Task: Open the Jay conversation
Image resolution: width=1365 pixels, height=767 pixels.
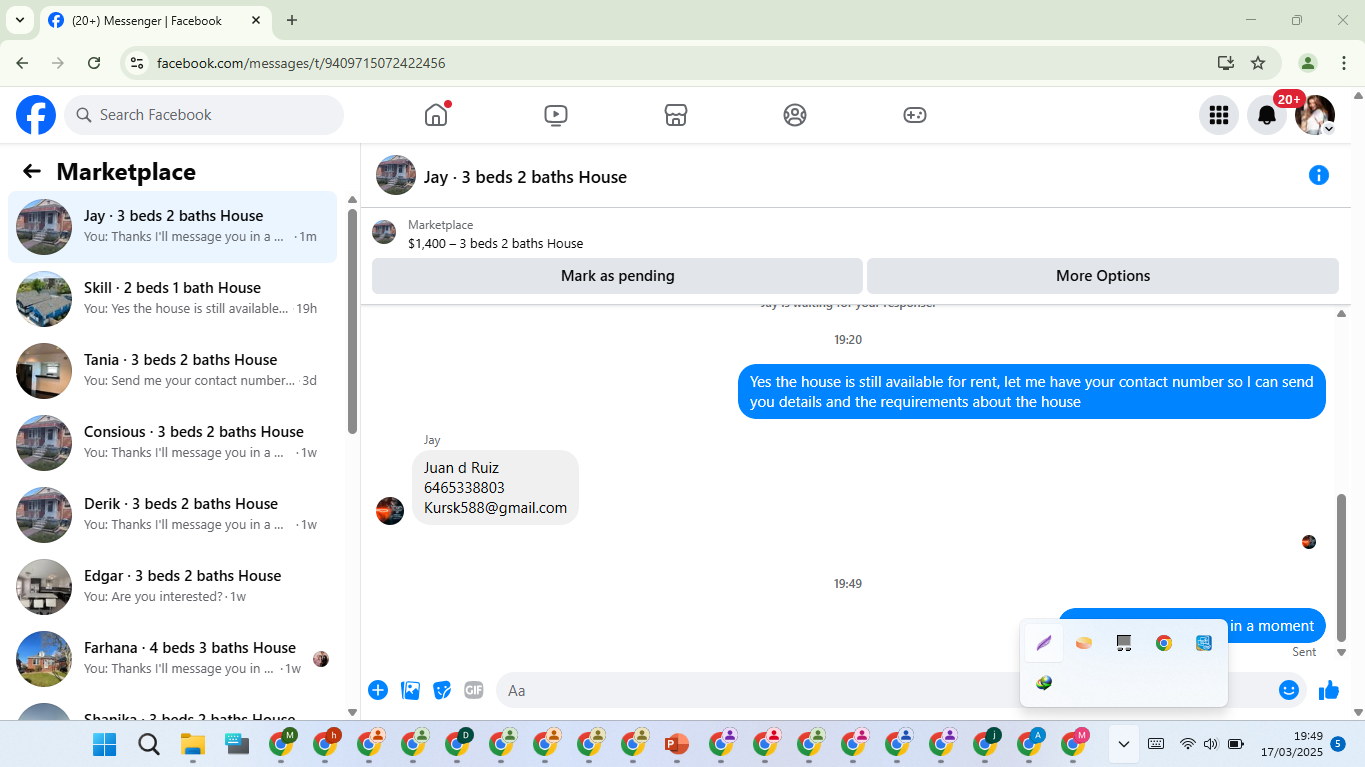Action: coord(172,227)
